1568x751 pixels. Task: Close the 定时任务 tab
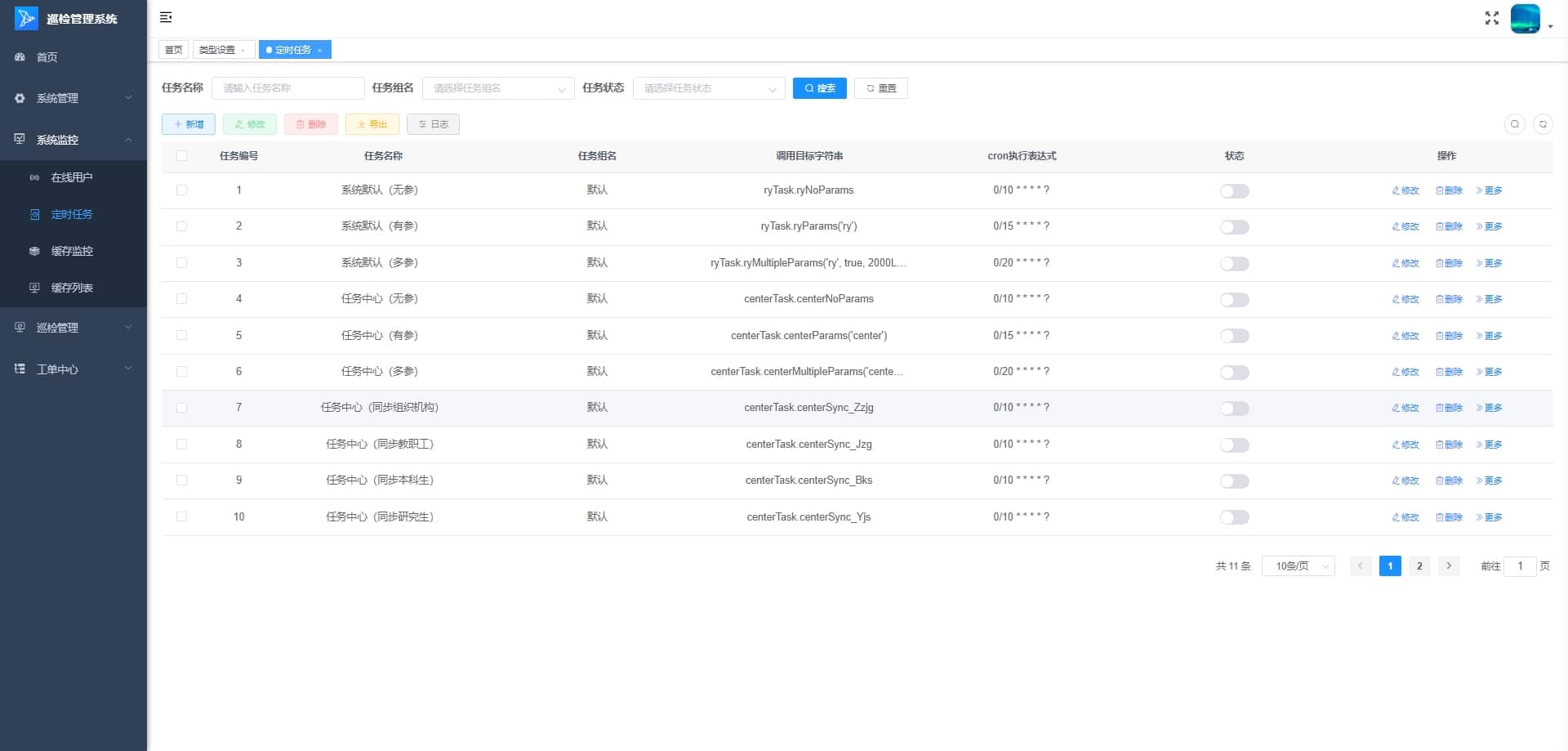320,51
